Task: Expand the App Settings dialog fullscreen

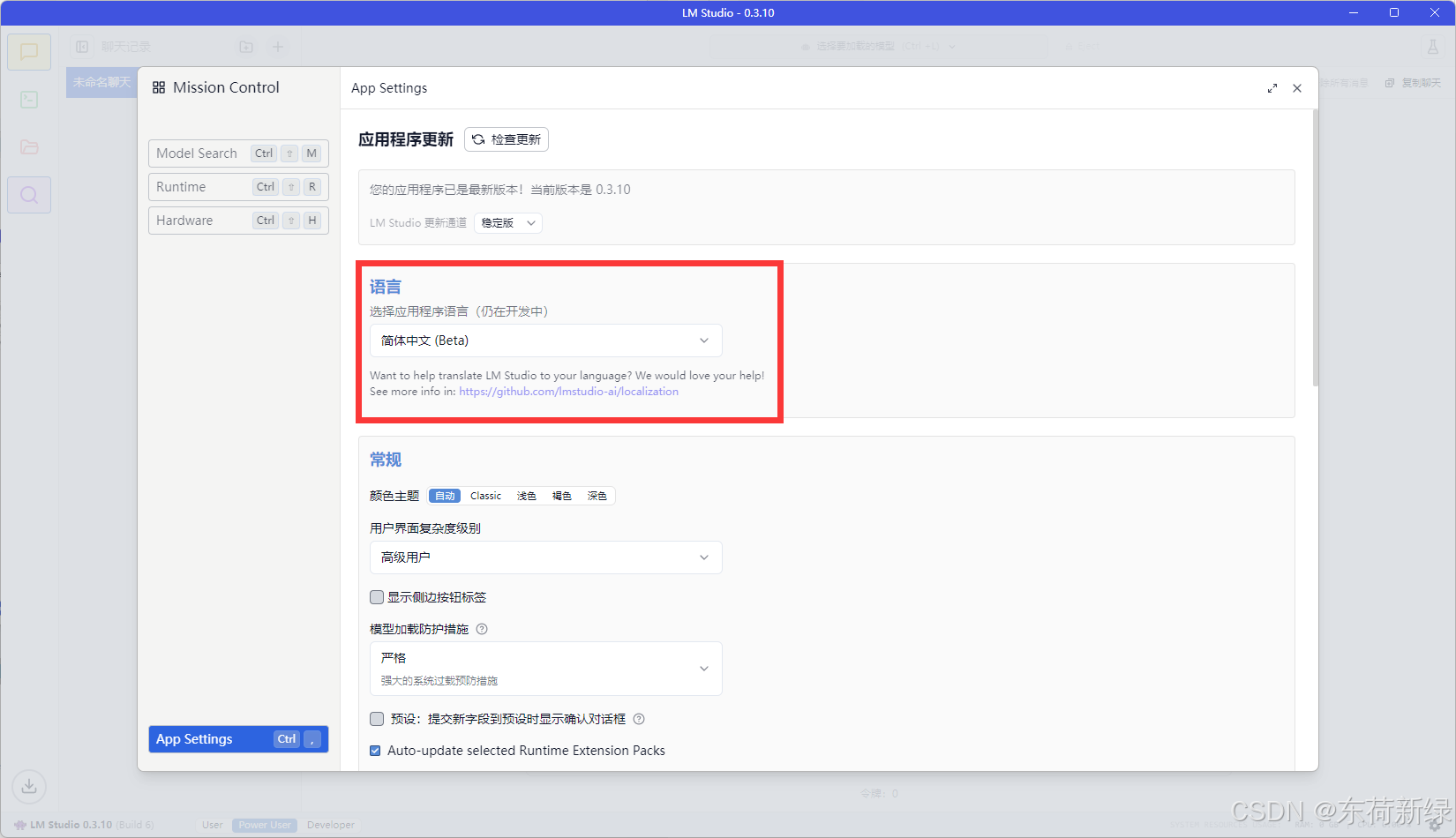Action: click(1272, 88)
